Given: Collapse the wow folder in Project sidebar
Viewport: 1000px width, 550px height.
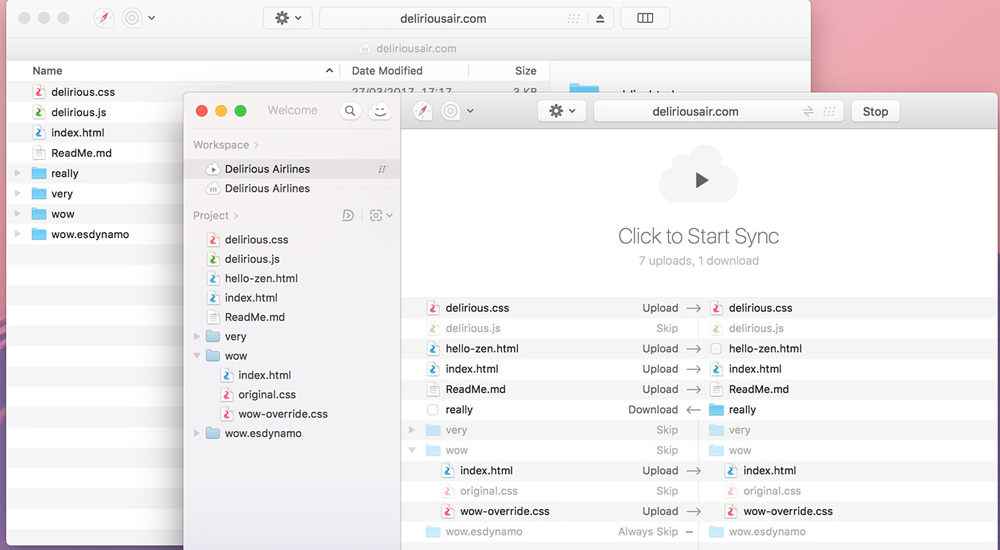Looking at the screenshot, I should pyautogui.click(x=196, y=356).
